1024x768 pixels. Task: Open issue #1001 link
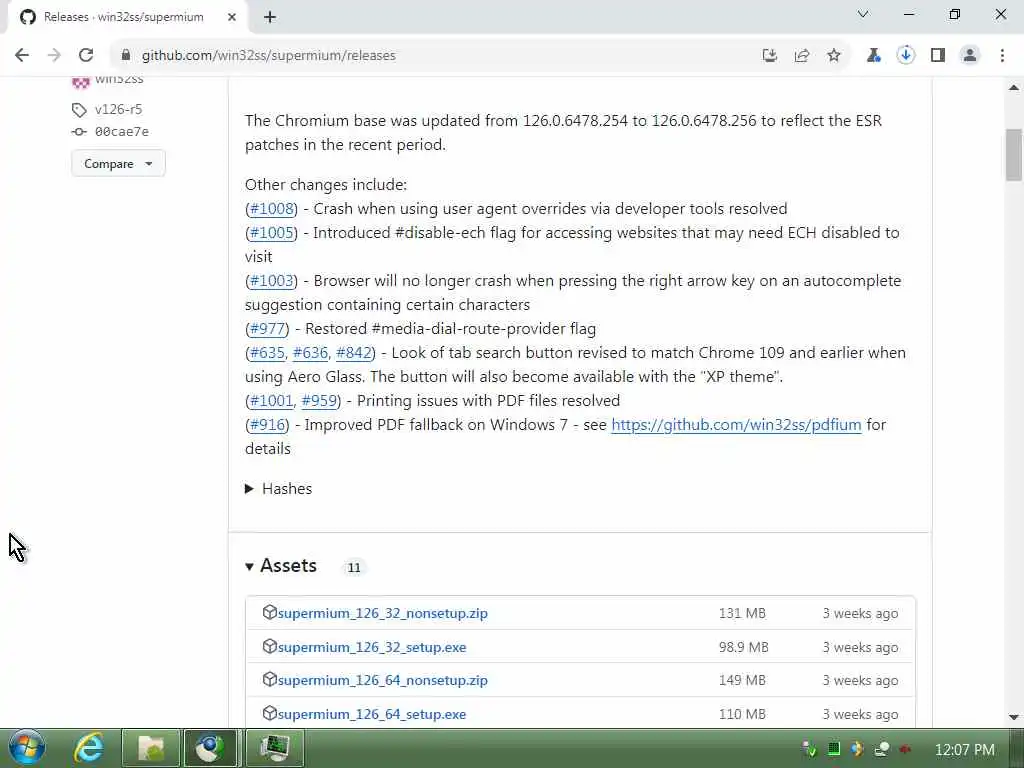(x=272, y=401)
